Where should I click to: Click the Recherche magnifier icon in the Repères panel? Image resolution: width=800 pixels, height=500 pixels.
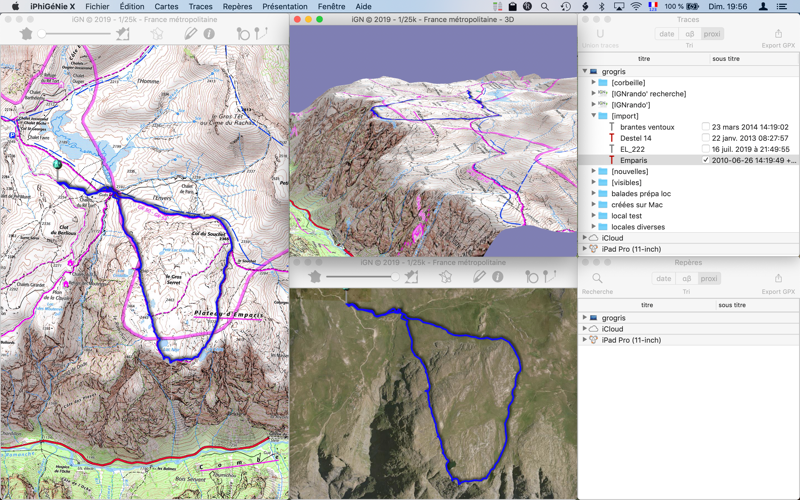coord(597,279)
